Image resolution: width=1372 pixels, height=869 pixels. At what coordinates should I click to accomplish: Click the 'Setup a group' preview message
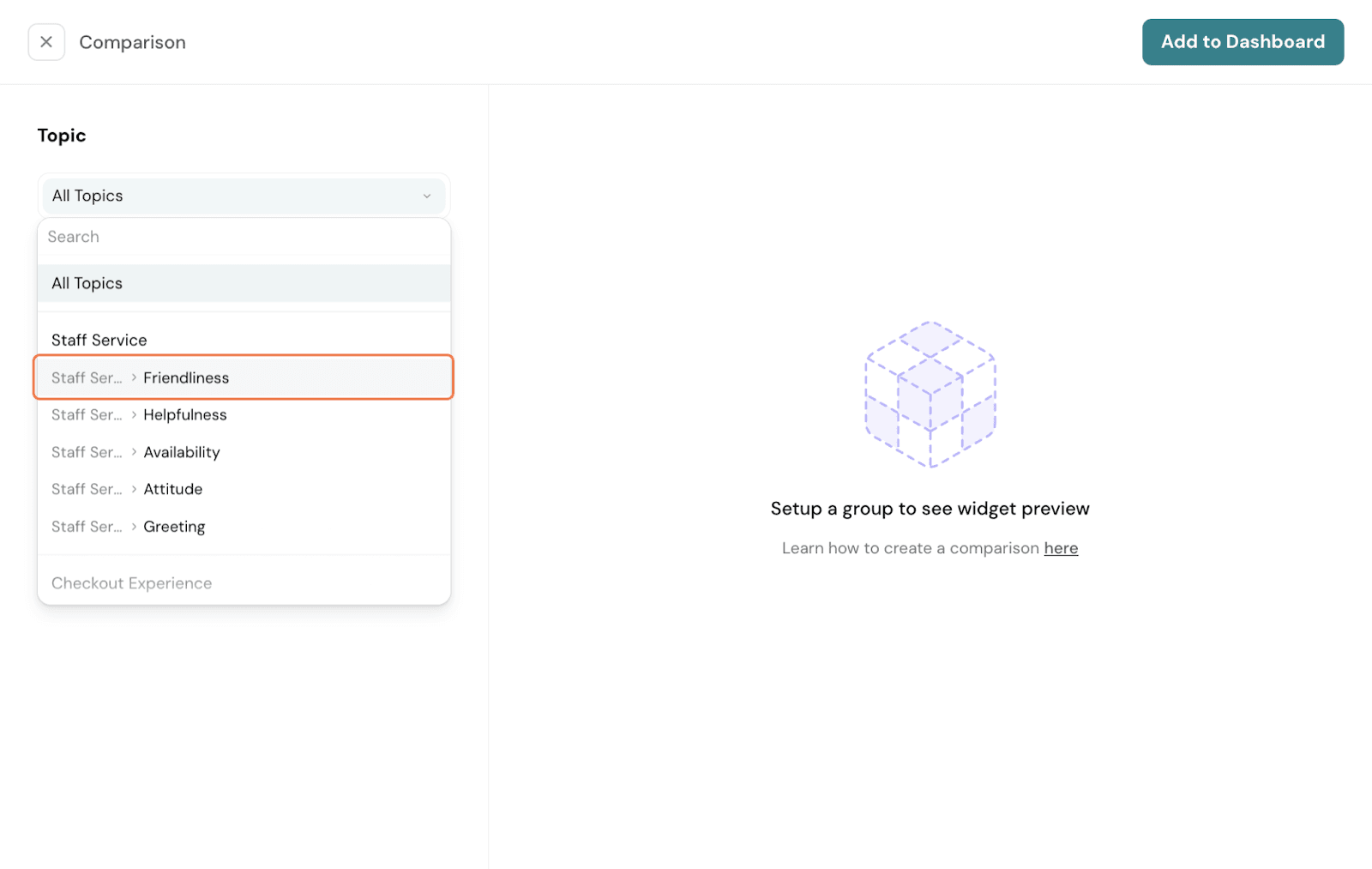930,509
